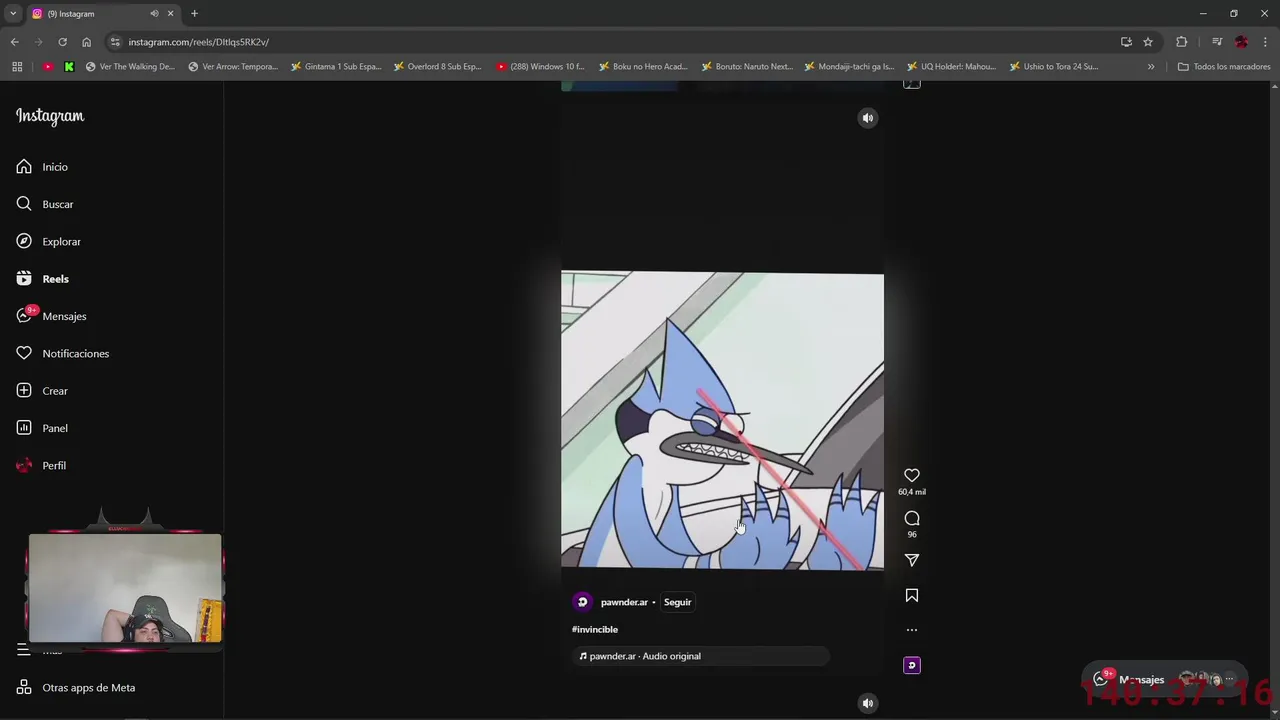Open the (288) Windows 10 f... bookmark
Viewport: 1280px width, 720px height.
coord(540,67)
